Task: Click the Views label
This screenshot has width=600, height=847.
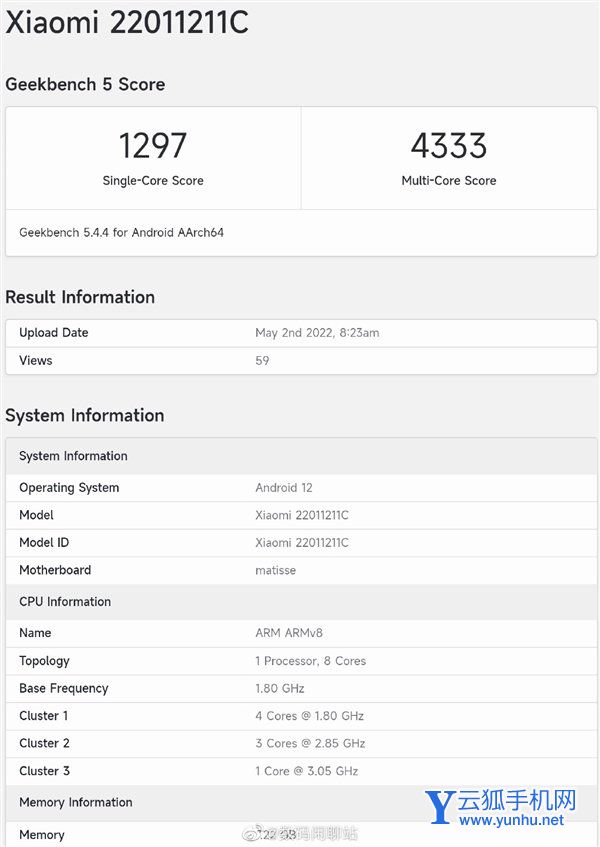Action: coord(36,360)
